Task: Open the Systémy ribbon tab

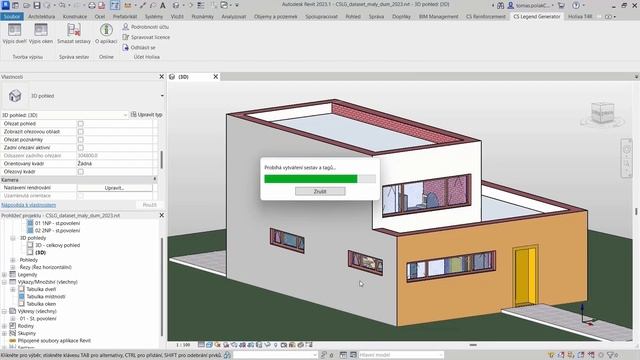Action: pos(153,17)
